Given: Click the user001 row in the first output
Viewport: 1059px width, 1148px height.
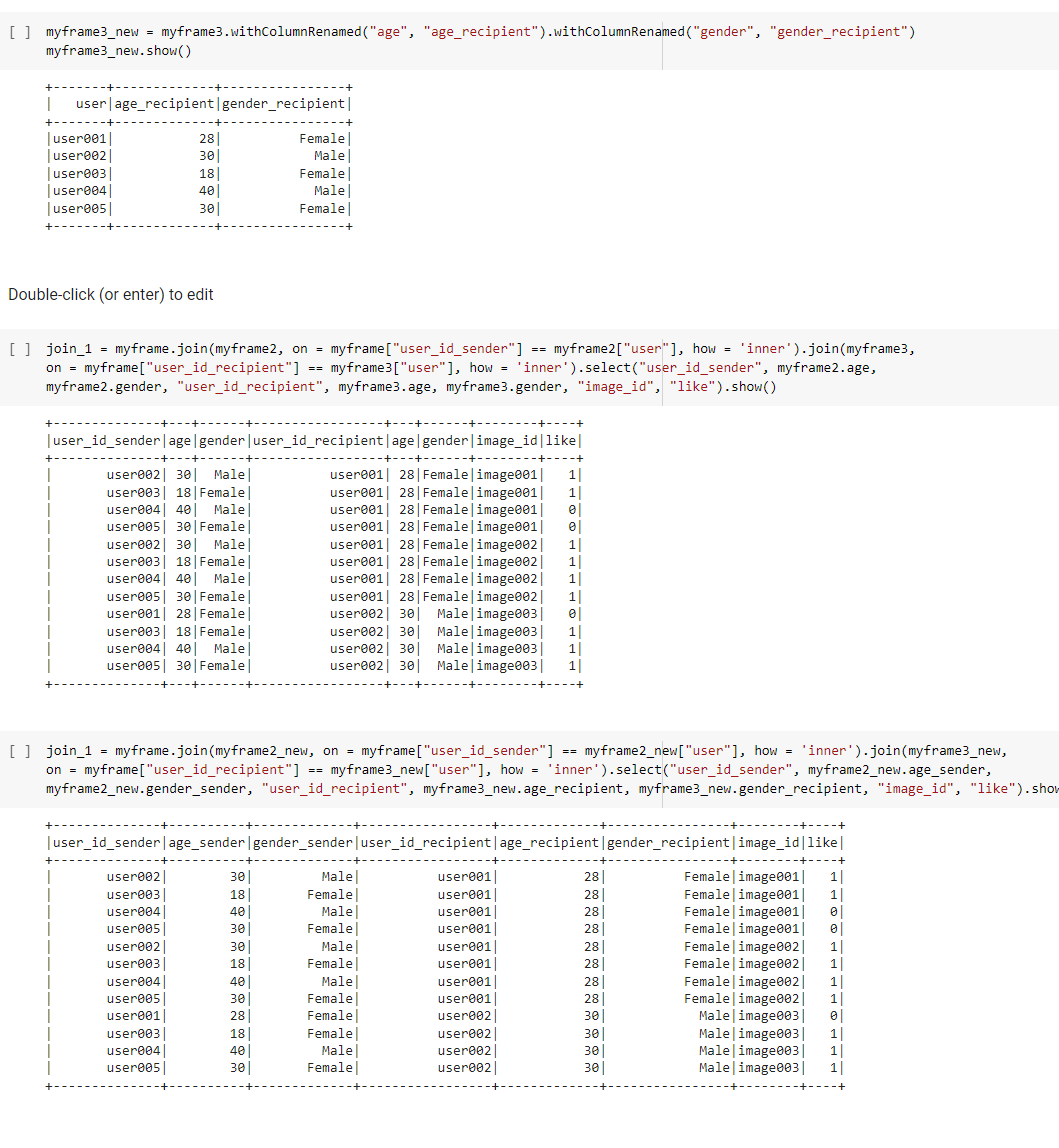Looking at the screenshot, I should (x=199, y=138).
